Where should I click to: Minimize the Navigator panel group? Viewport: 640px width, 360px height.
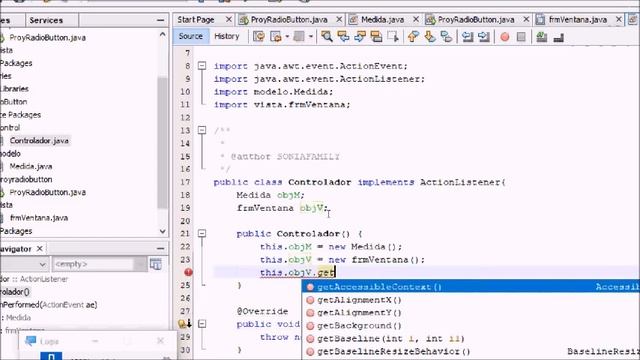[160, 248]
